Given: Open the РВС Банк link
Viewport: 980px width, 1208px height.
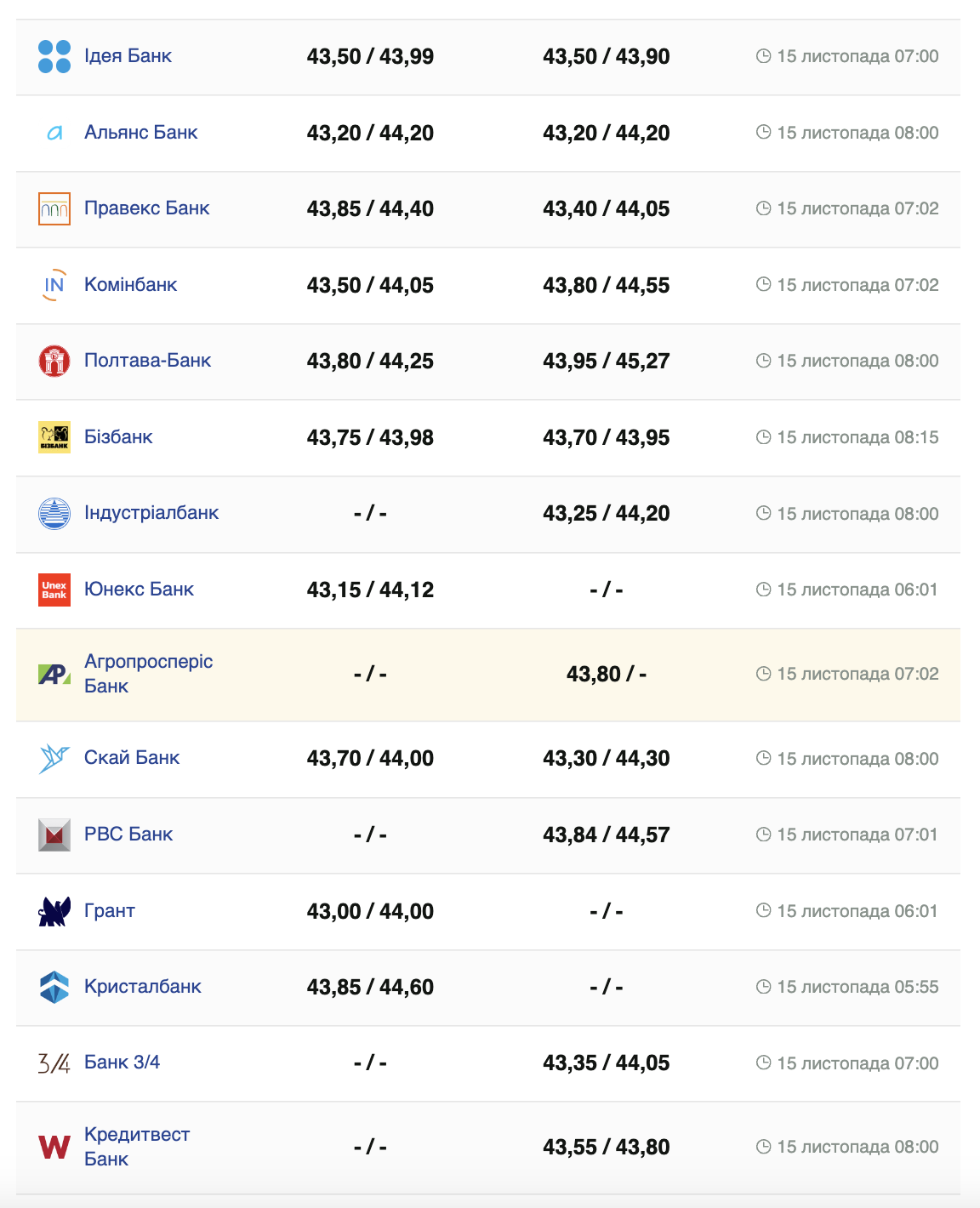Looking at the screenshot, I should pos(128,835).
